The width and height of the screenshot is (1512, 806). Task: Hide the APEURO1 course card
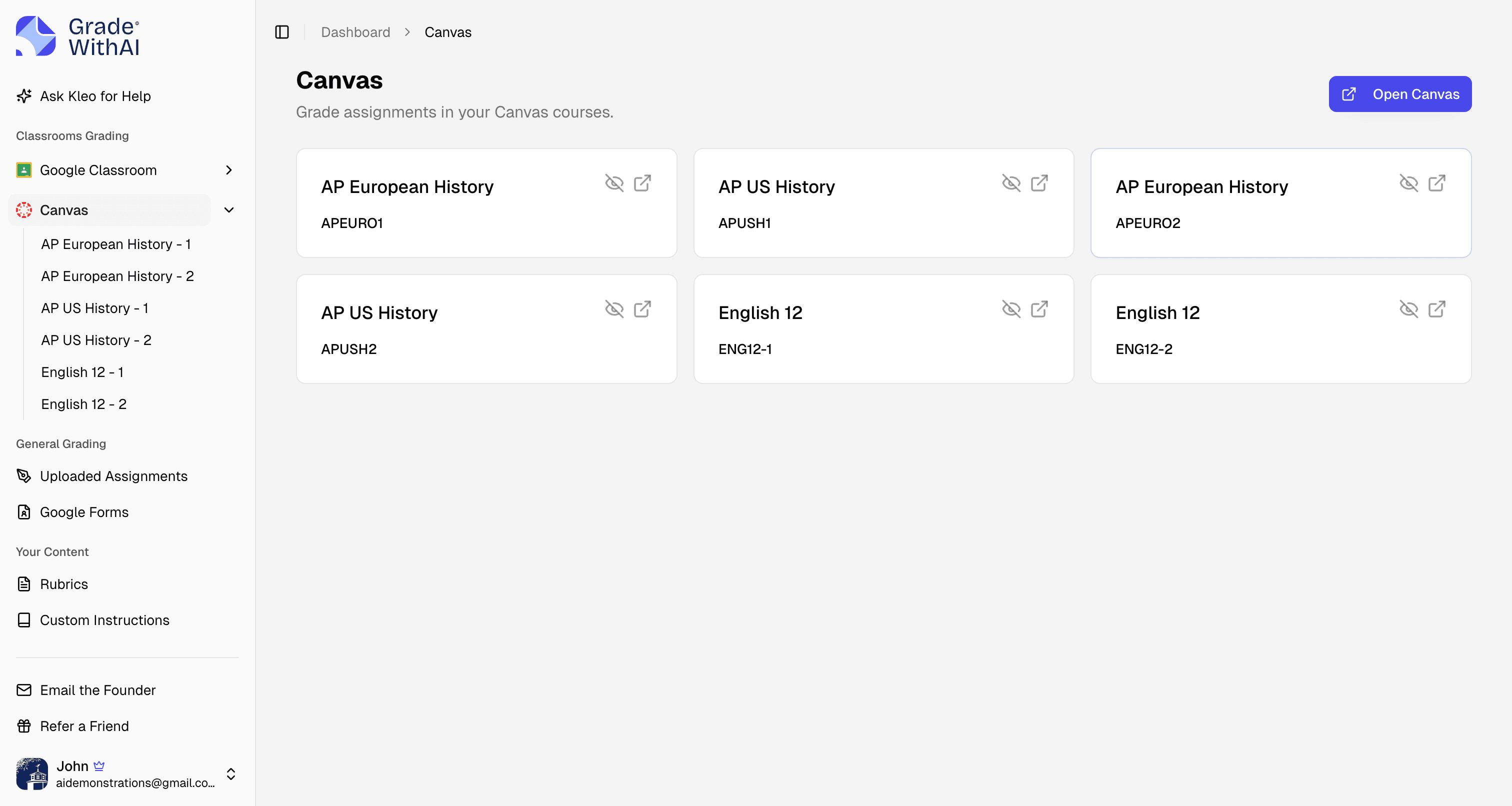[614, 183]
